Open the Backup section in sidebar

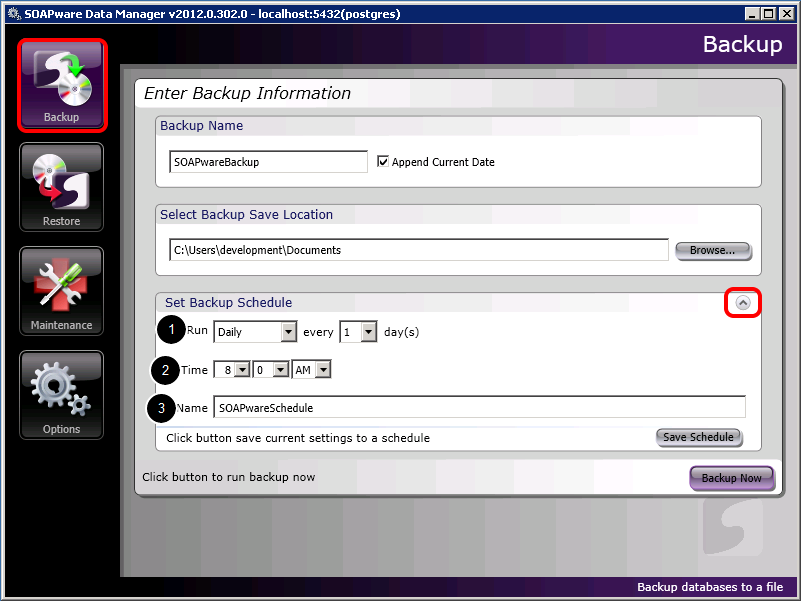(62, 85)
